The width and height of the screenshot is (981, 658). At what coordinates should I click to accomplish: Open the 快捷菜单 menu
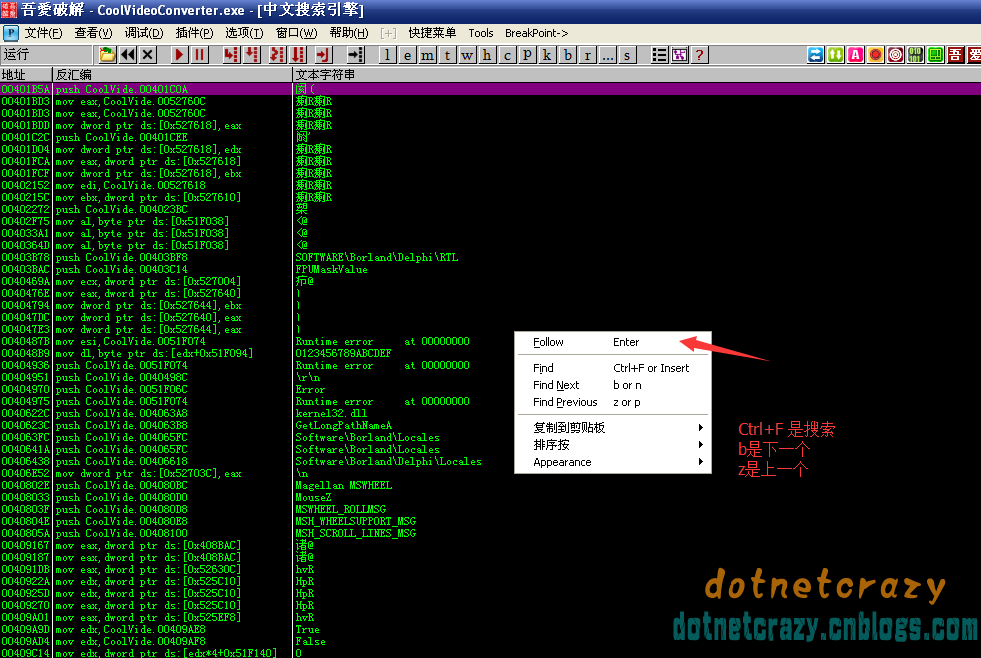tap(432, 33)
